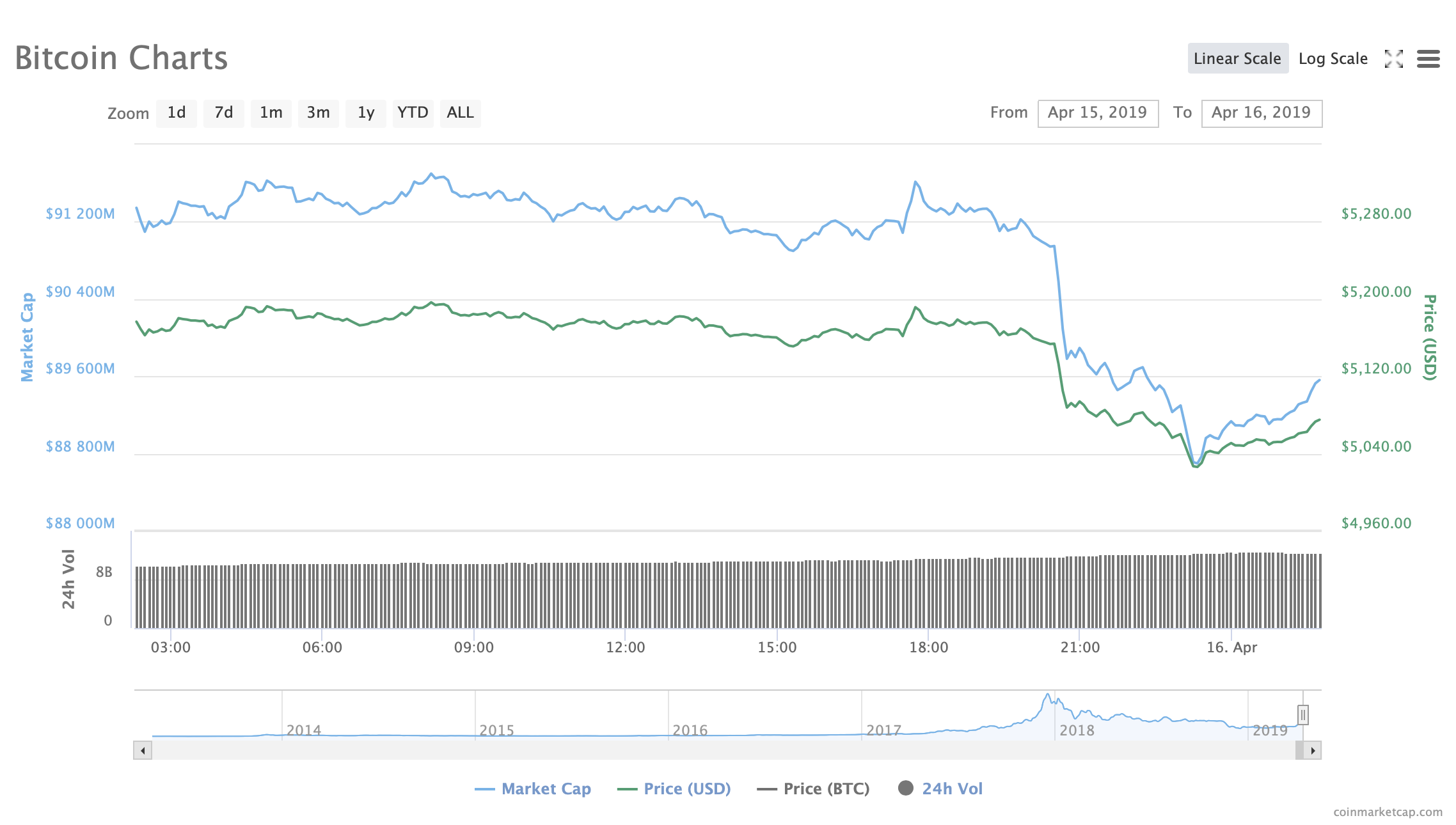Screen dimensions: 1456x825
Task: Open the hamburger chart menu
Action: click(x=1428, y=59)
